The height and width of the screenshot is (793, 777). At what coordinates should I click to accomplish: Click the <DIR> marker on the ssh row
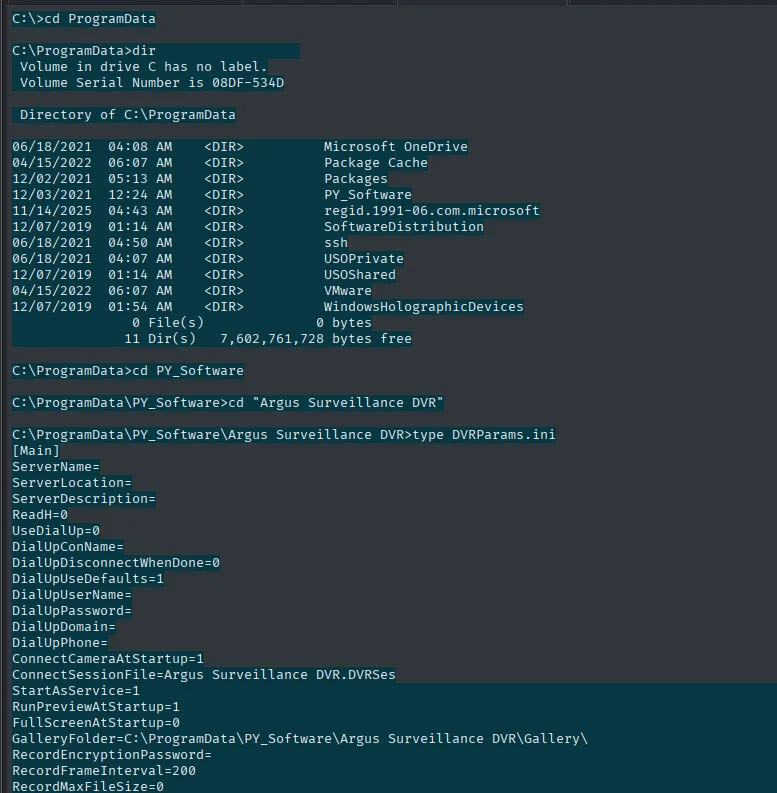click(224, 243)
